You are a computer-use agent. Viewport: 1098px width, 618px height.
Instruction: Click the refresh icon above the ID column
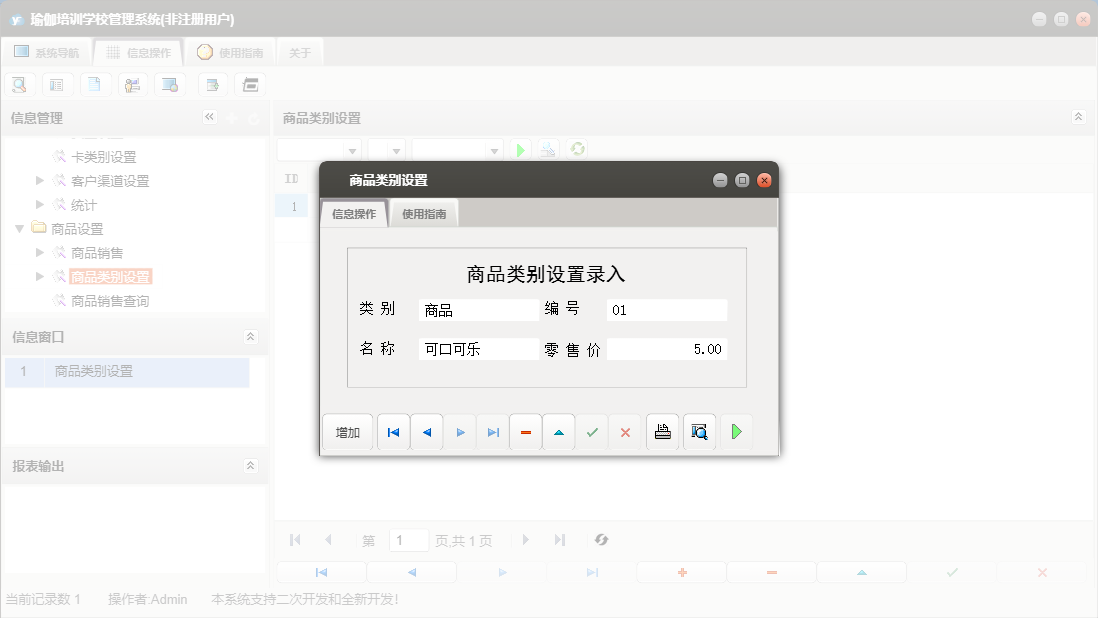click(575, 148)
